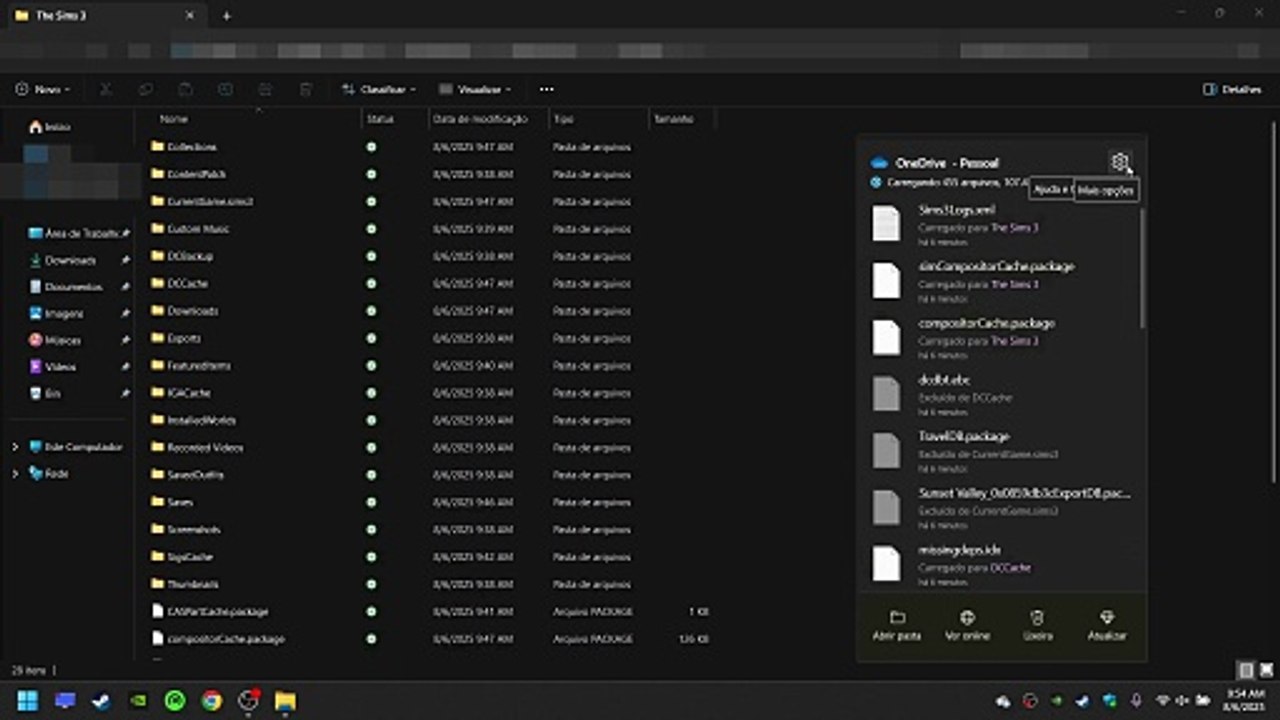Open Steam from the taskbar
The height and width of the screenshot is (720, 1280).
point(101,700)
